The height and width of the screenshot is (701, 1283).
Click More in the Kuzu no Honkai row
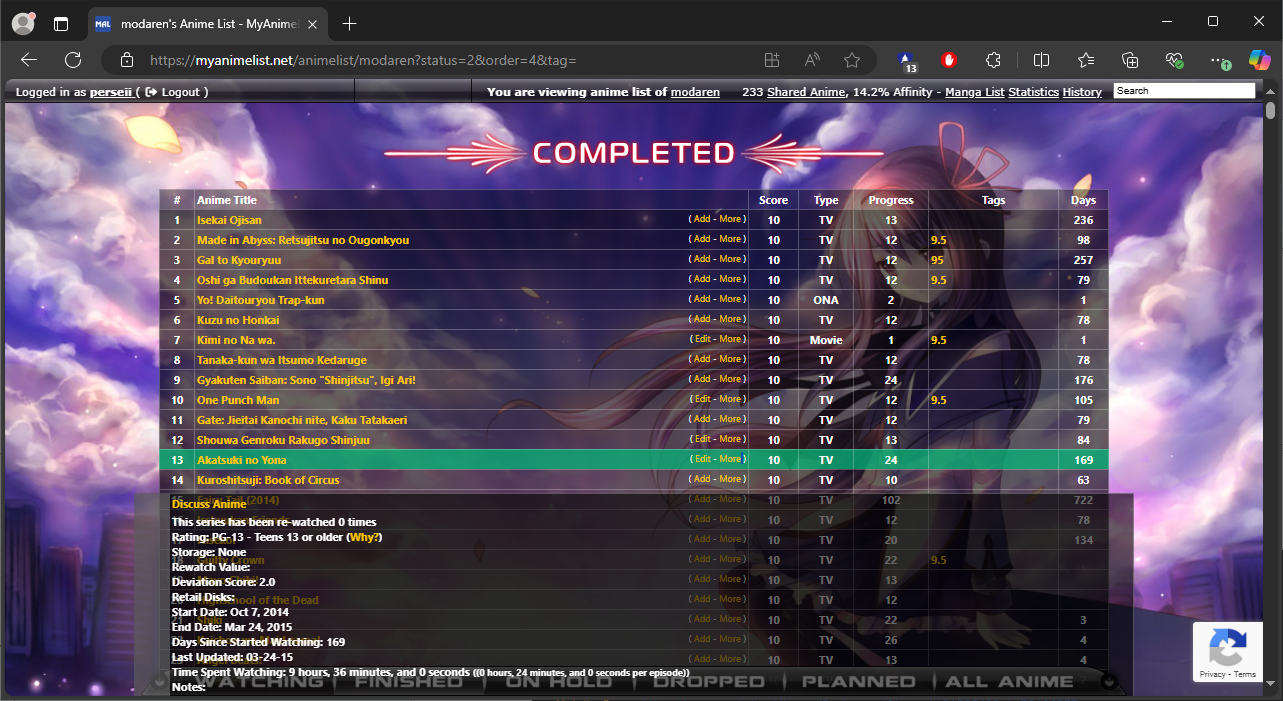click(x=730, y=319)
